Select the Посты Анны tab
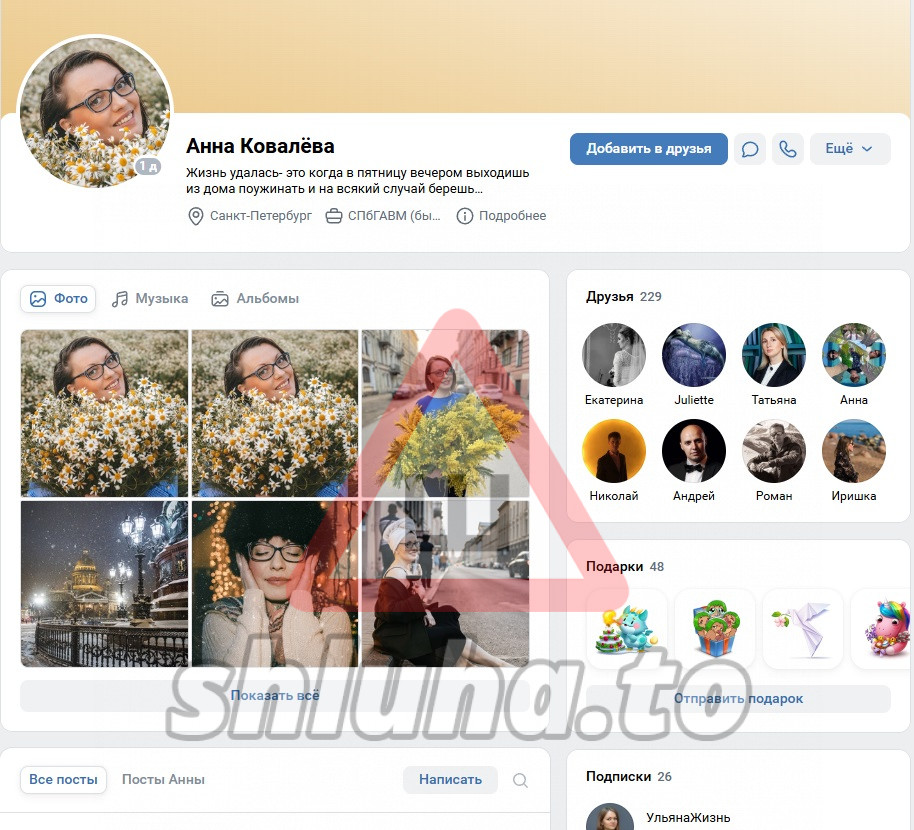This screenshot has height=830, width=914. tap(163, 779)
